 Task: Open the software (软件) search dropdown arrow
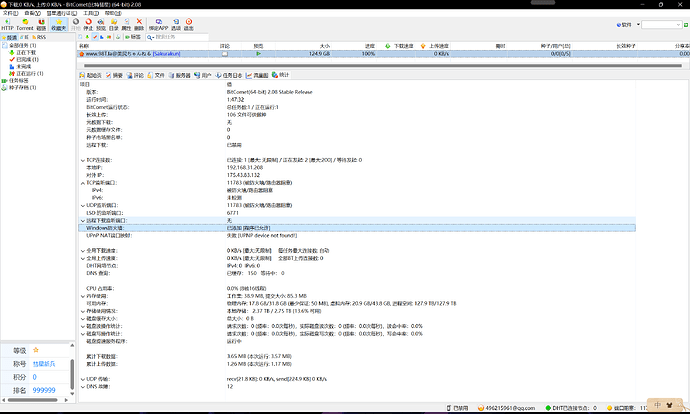(x=638, y=25)
